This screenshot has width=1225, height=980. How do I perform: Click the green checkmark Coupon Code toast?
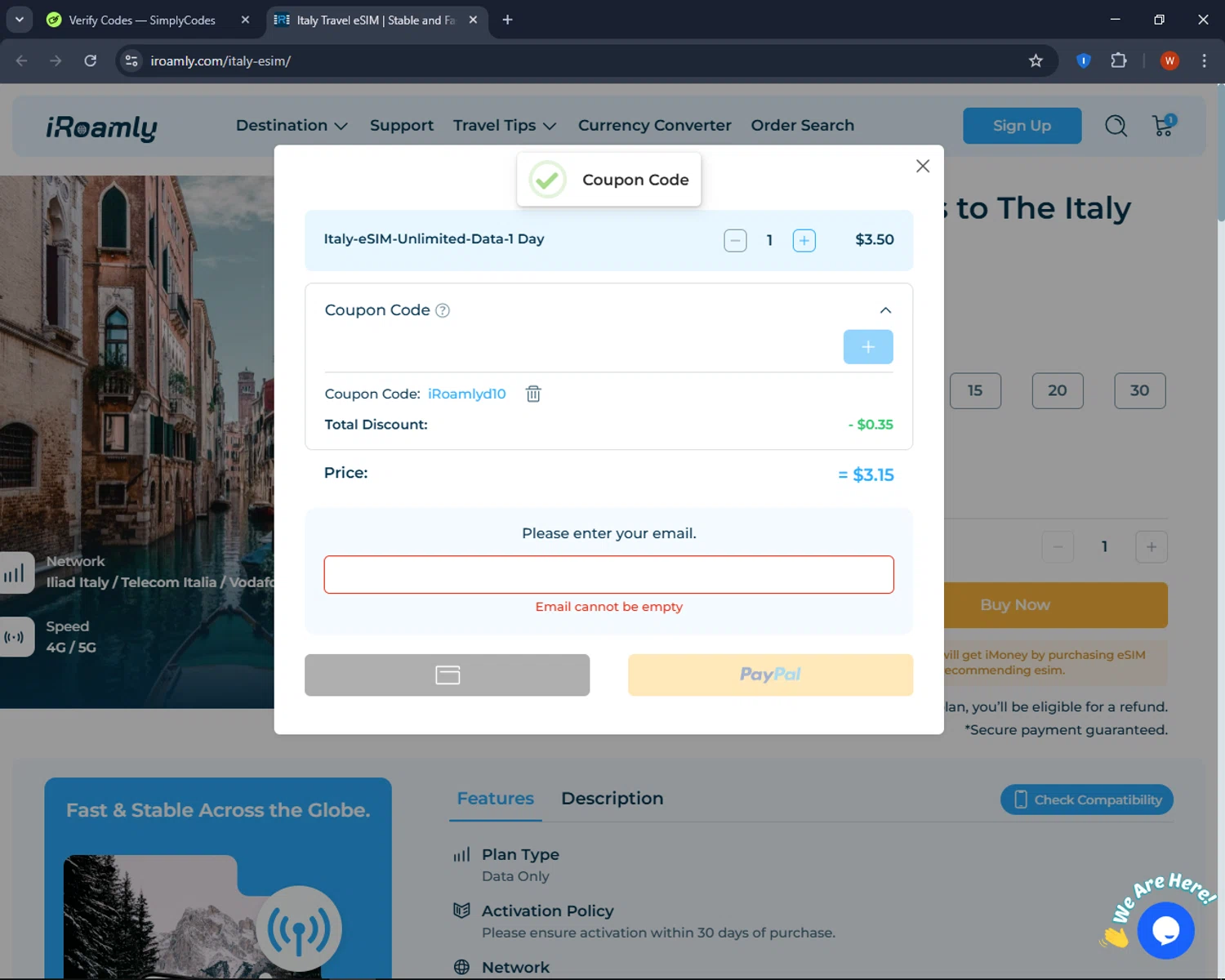tap(609, 180)
